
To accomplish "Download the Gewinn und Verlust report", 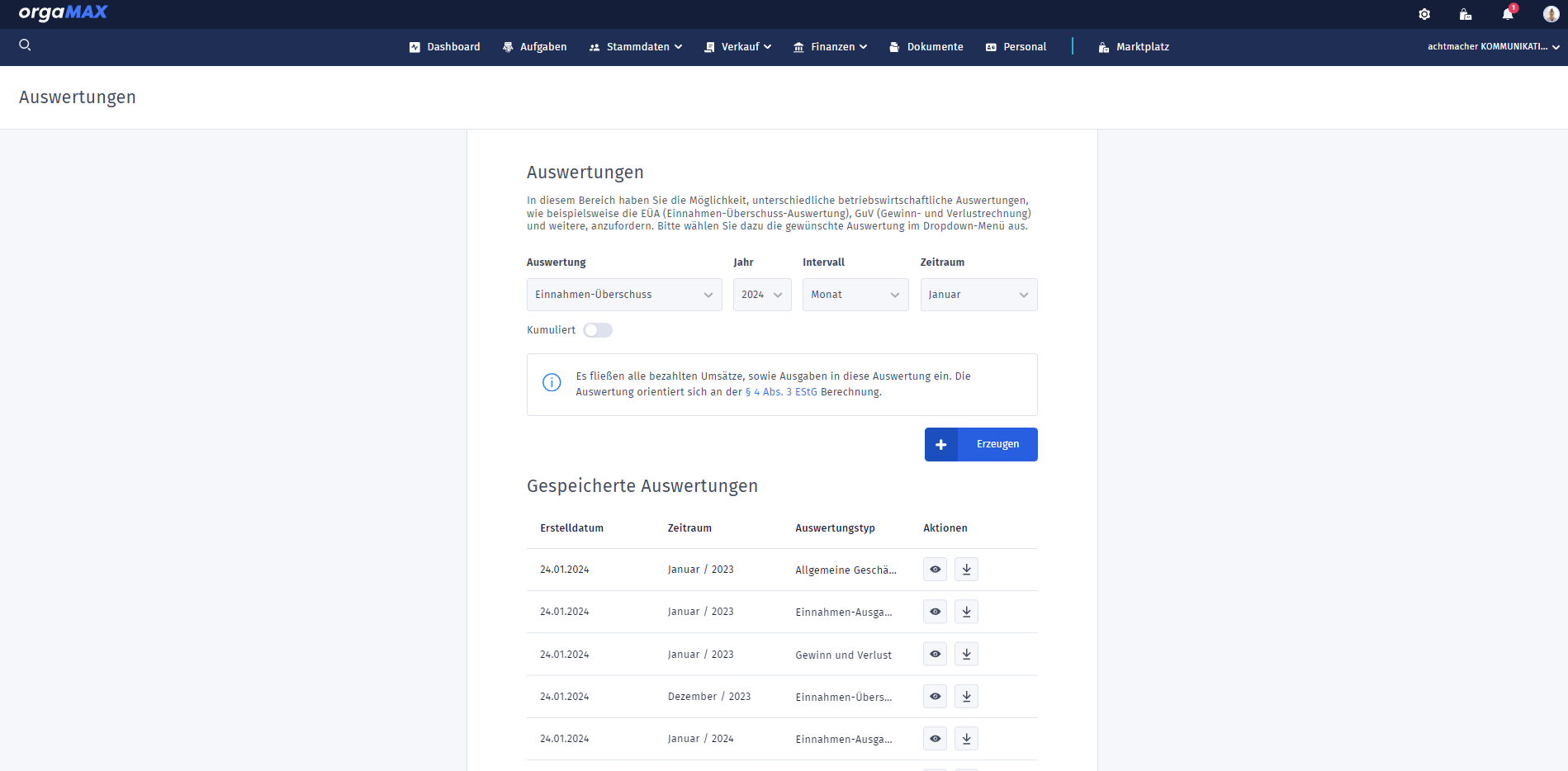I will [x=966, y=655].
